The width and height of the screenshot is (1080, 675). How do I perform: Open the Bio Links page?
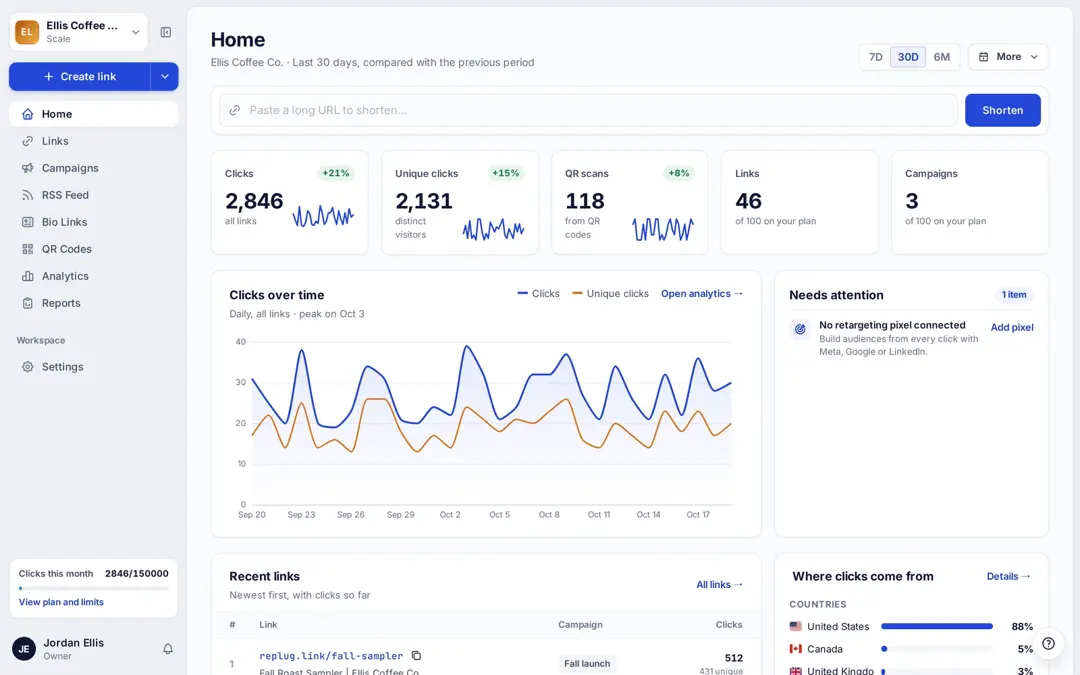94,222
